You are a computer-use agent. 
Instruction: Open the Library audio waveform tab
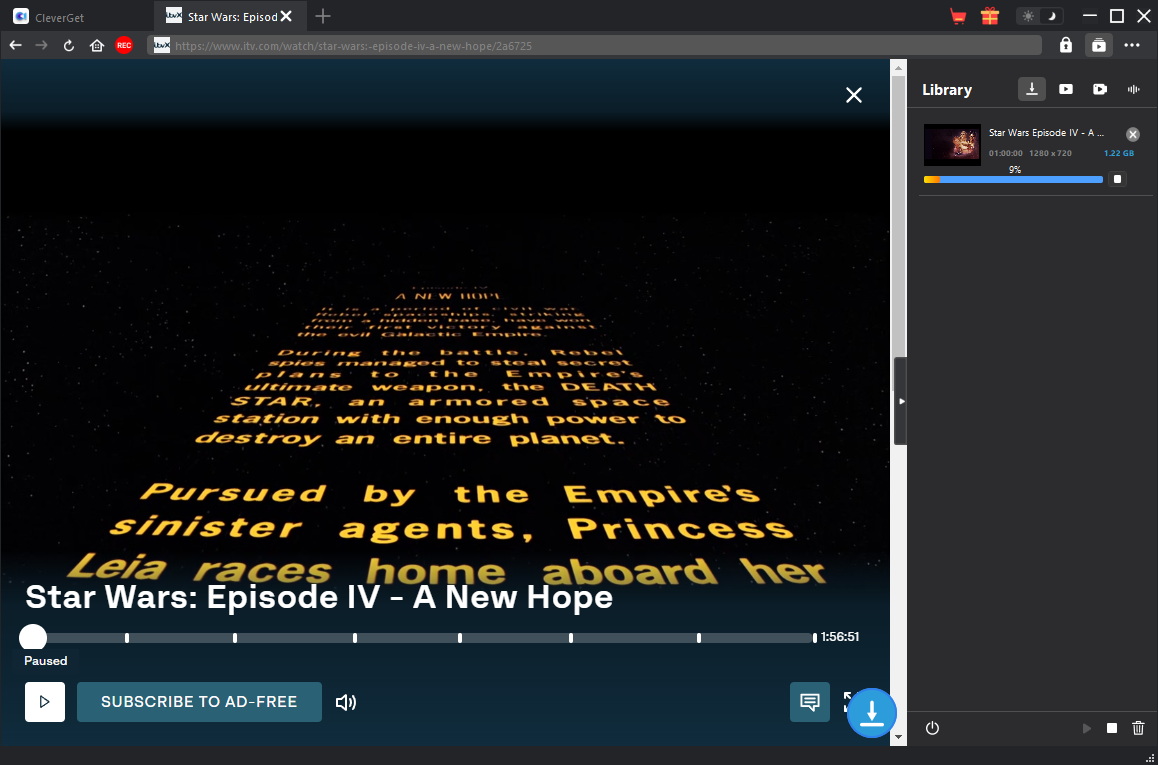(x=1134, y=89)
